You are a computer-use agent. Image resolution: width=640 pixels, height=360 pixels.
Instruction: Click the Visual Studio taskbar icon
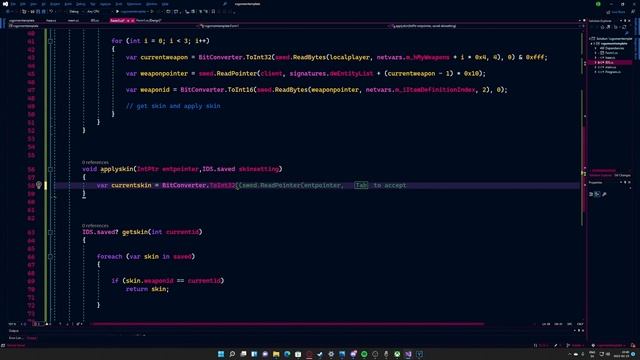tap(408, 354)
